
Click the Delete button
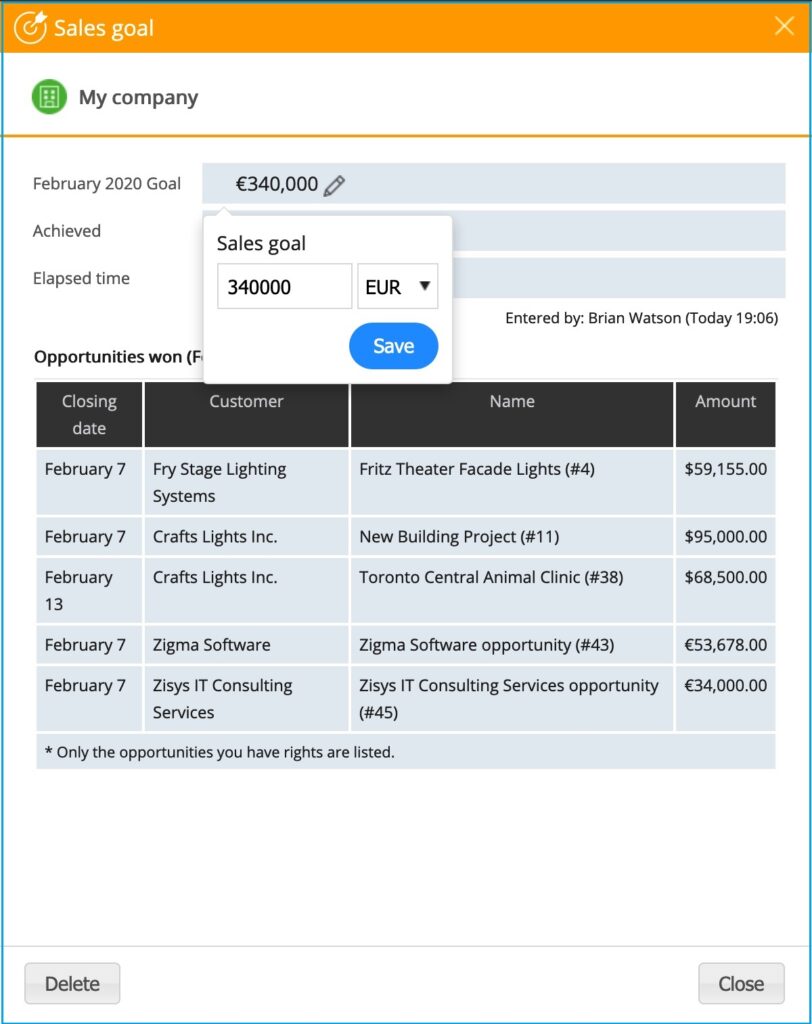click(72, 984)
